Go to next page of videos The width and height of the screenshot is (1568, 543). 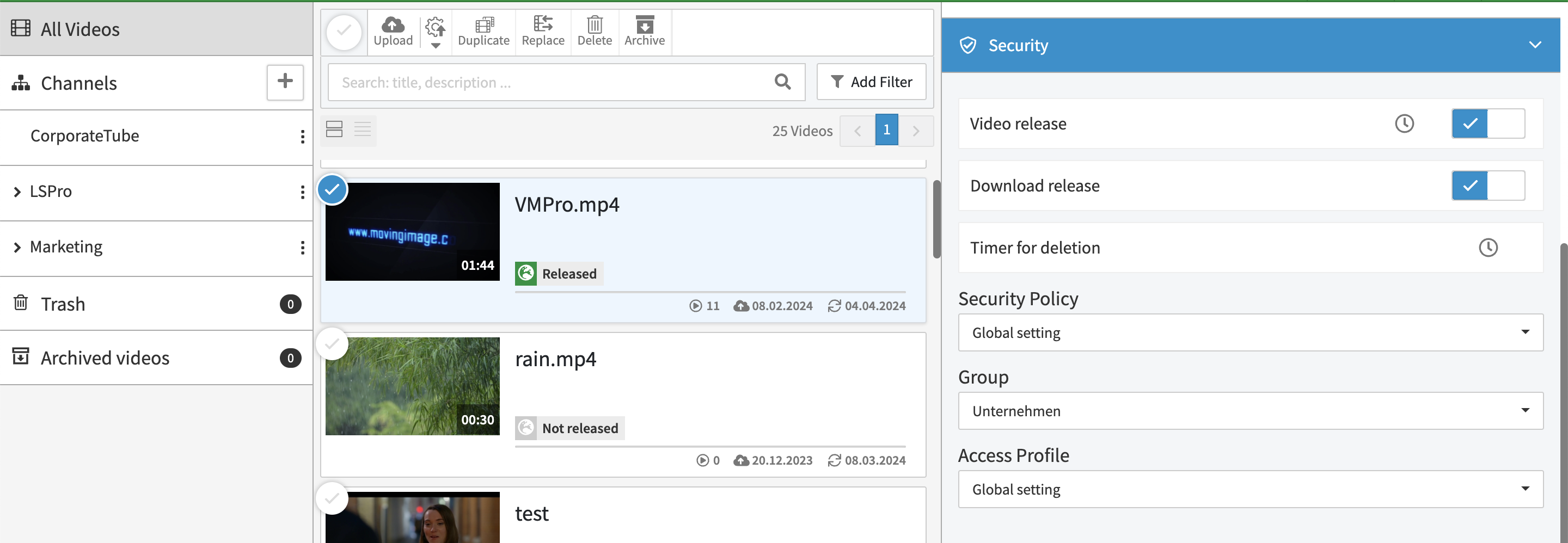[916, 130]
